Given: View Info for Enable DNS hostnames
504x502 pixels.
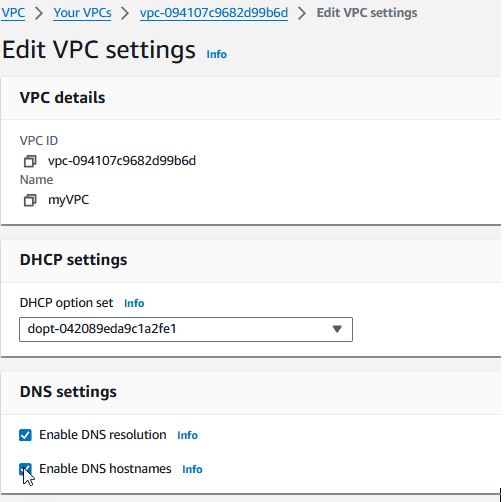Looking at the screenshot, I should click(x=192, y=469).
